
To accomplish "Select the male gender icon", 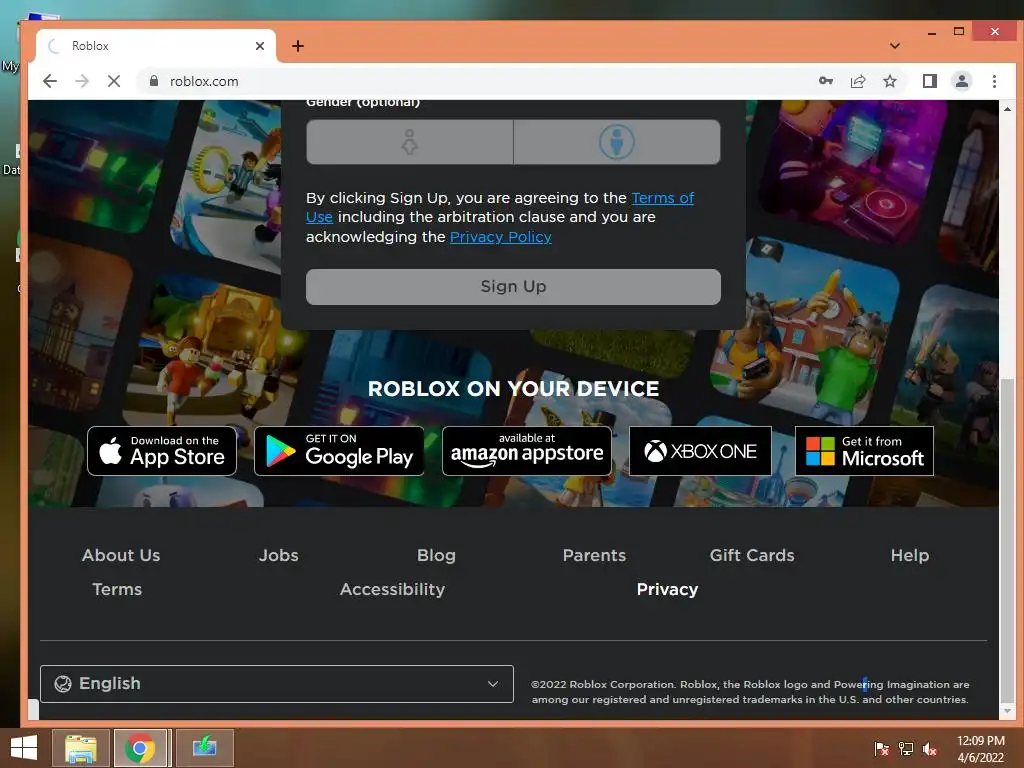I will pyautogui.click(x=616, y=142).
